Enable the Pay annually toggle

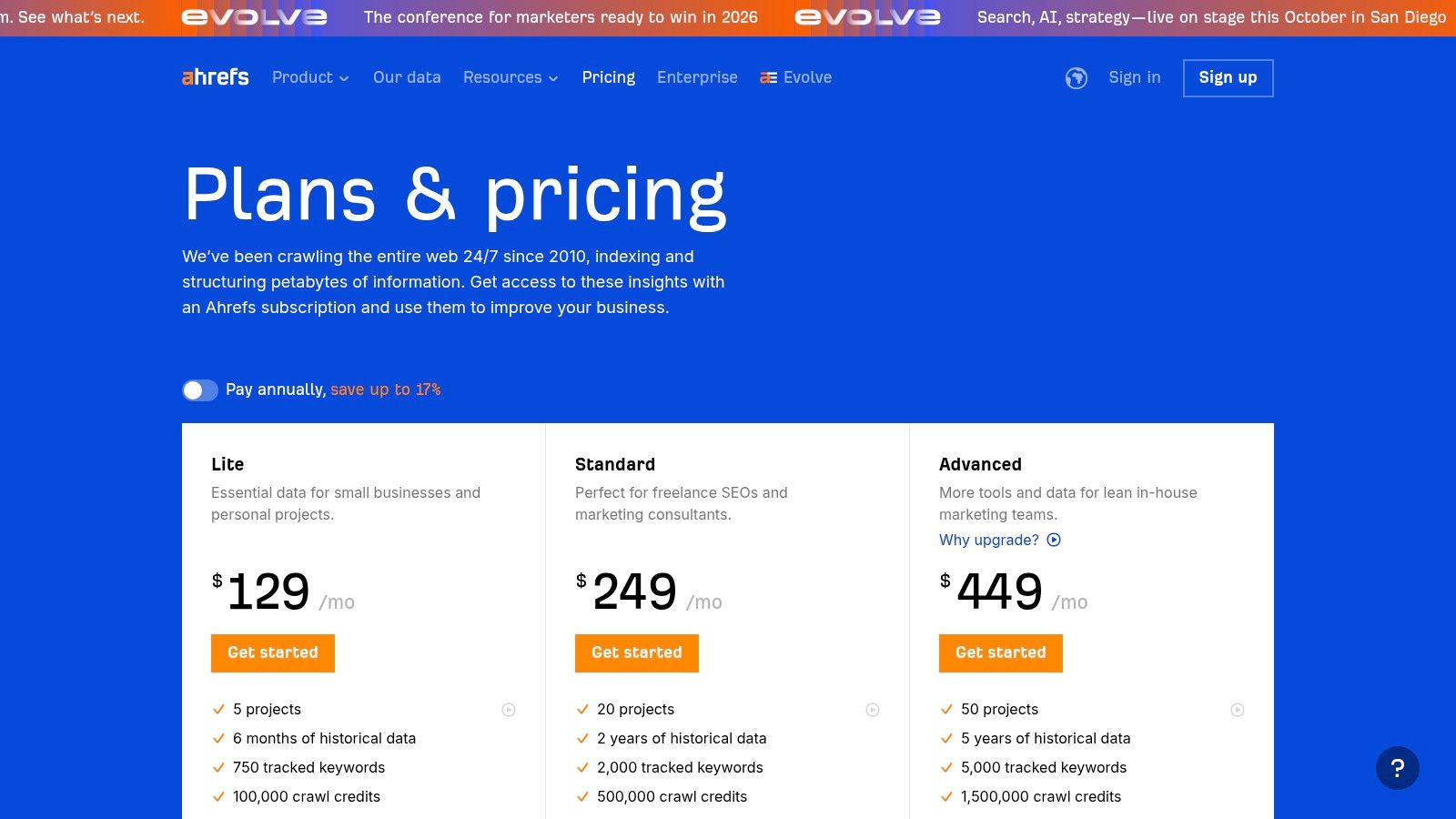pos(199,389)
